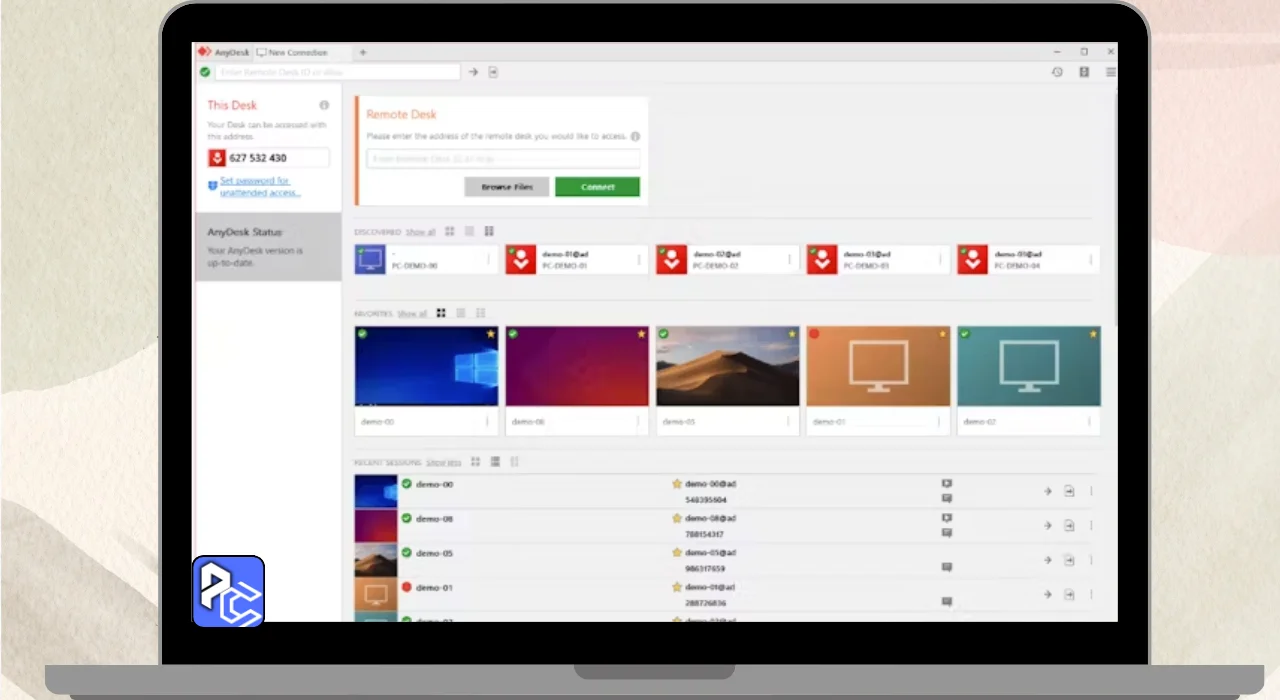Viewport: 1280px width, 700px height.
Task: Open the three-dot menu on the PC-DEMO-01 card
Action: (x=639, y=260)
